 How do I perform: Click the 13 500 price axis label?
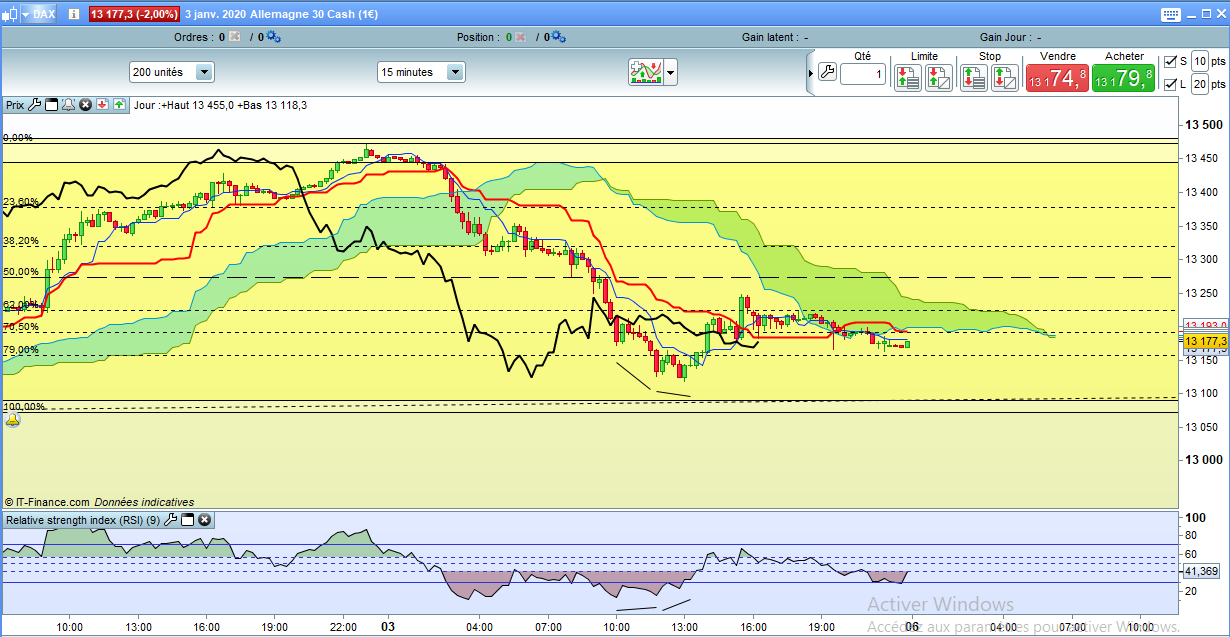(x=1203, y=125)
